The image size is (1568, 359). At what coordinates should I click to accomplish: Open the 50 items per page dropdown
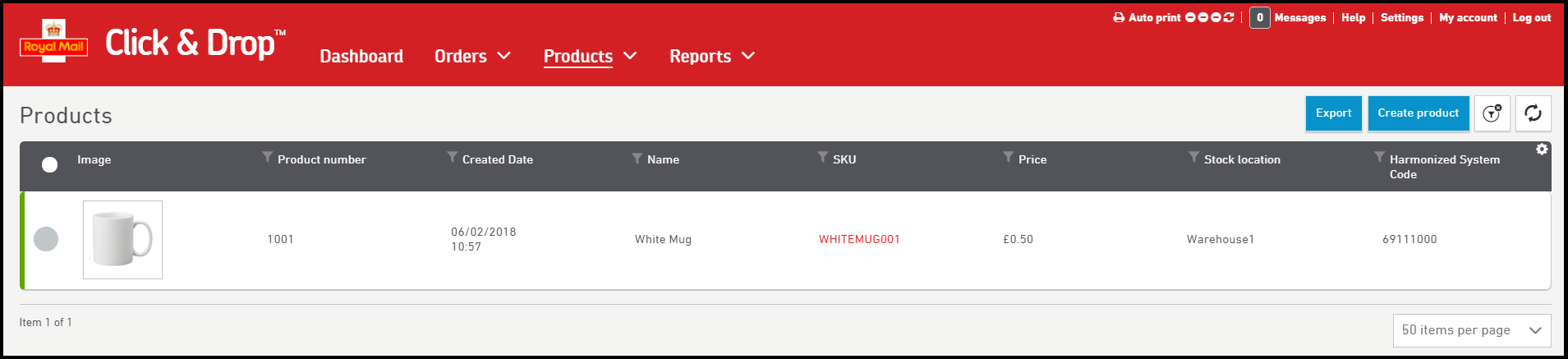[x=1471, y=330]
